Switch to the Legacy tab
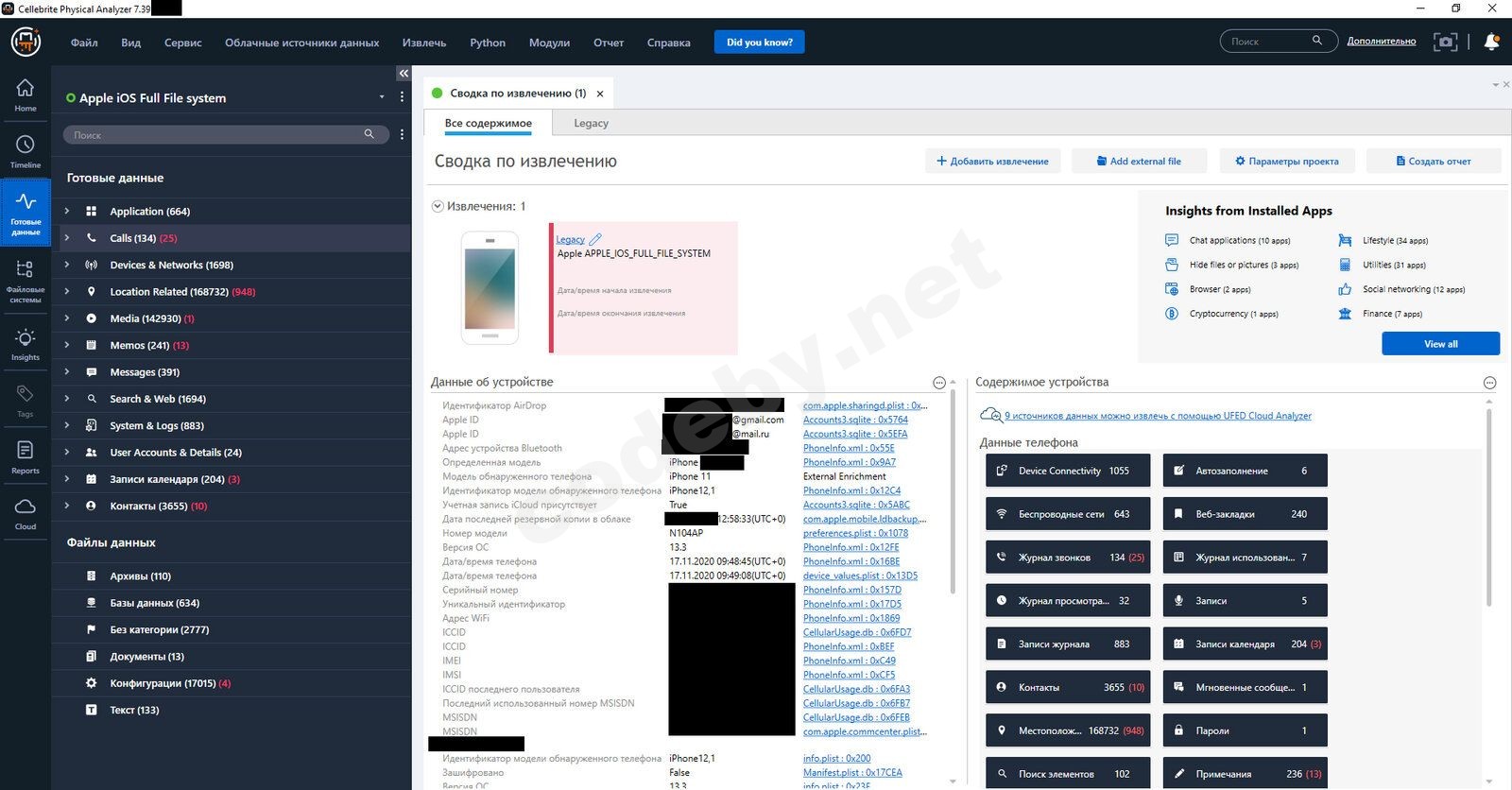The image size is (1512, 790). (592, 123)
